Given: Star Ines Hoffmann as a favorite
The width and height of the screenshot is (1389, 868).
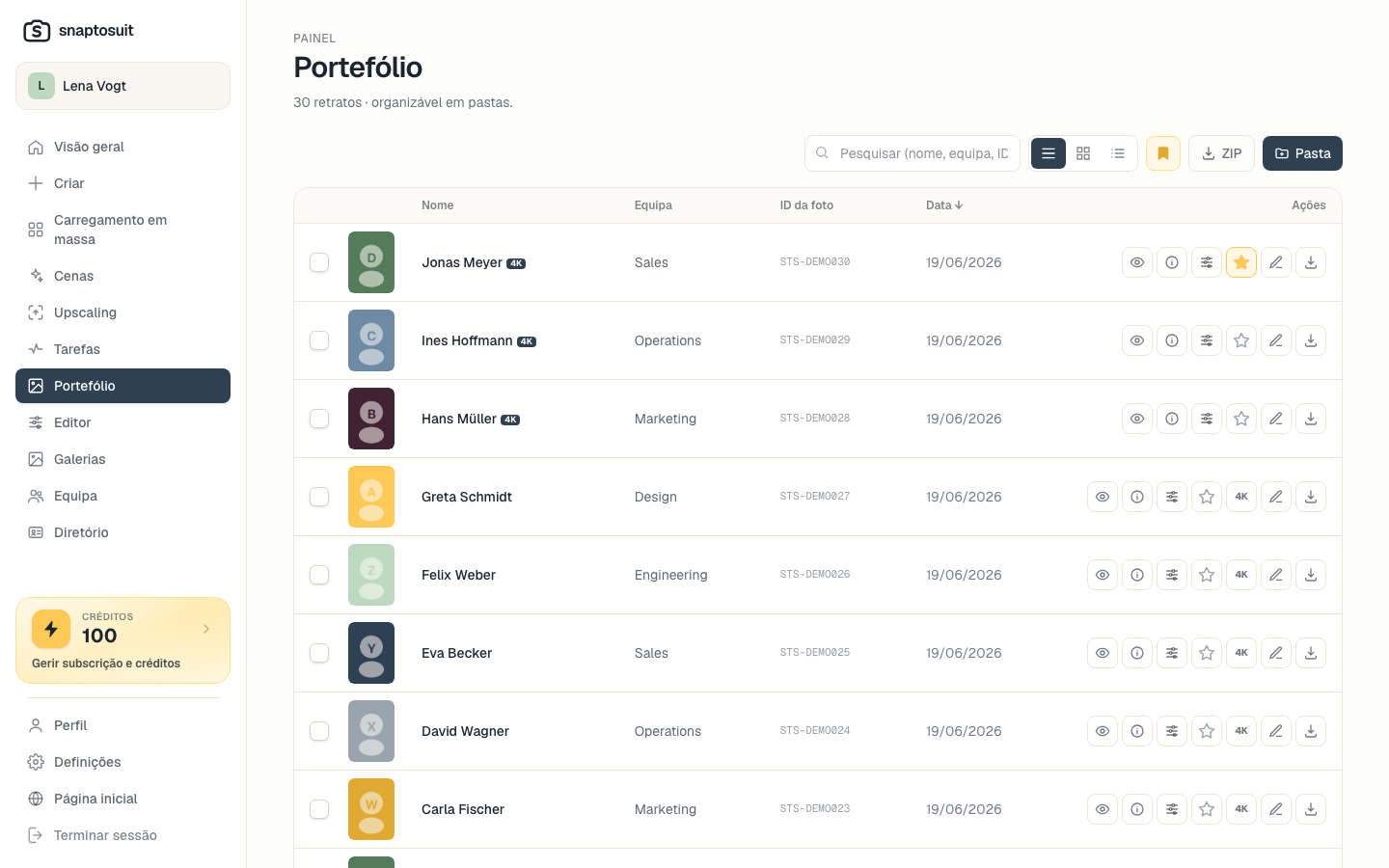Looking at the screenshot, I should click(1241, 340).
